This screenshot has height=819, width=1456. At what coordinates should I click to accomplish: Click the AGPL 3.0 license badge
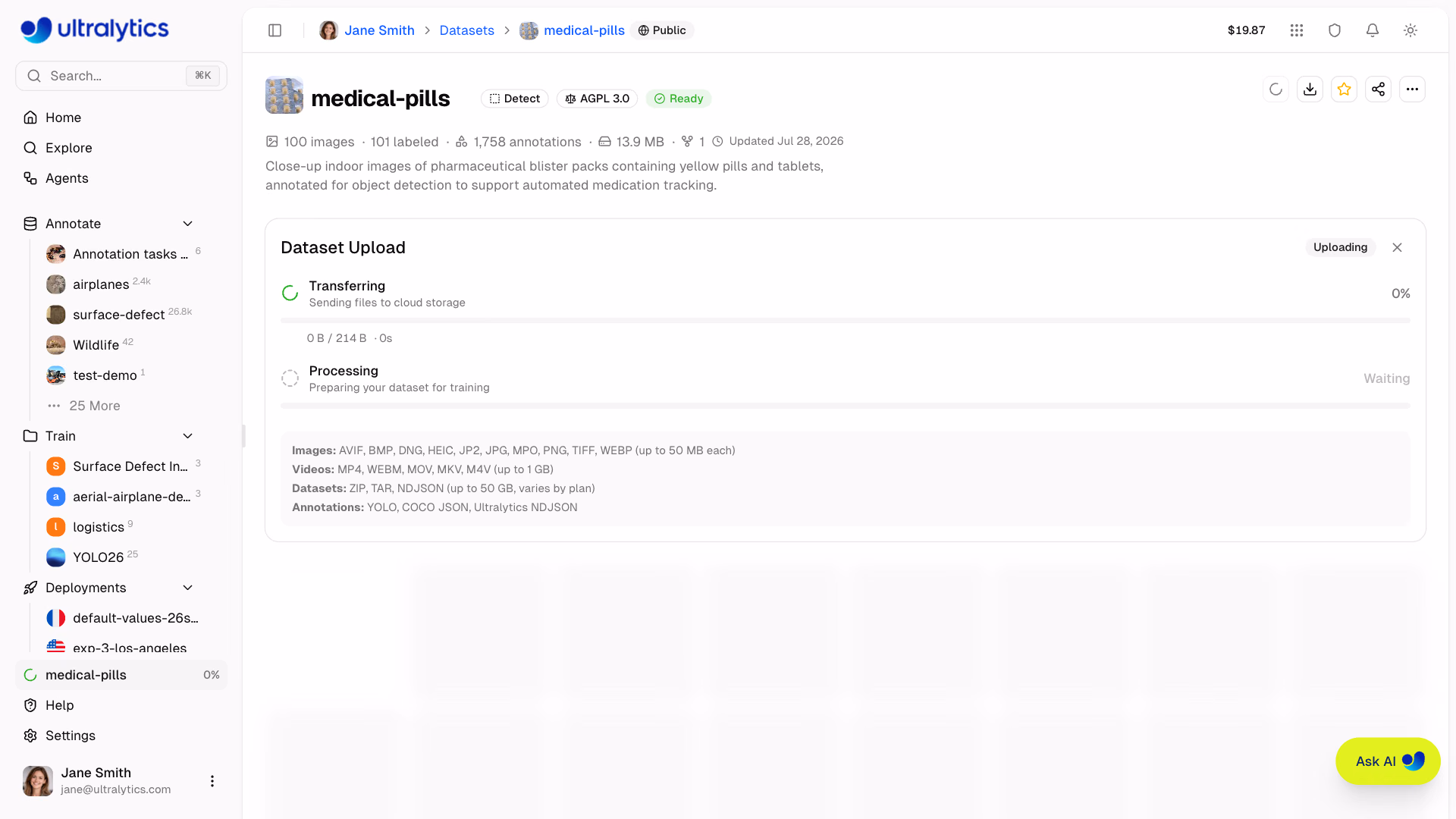click(598, 99)
